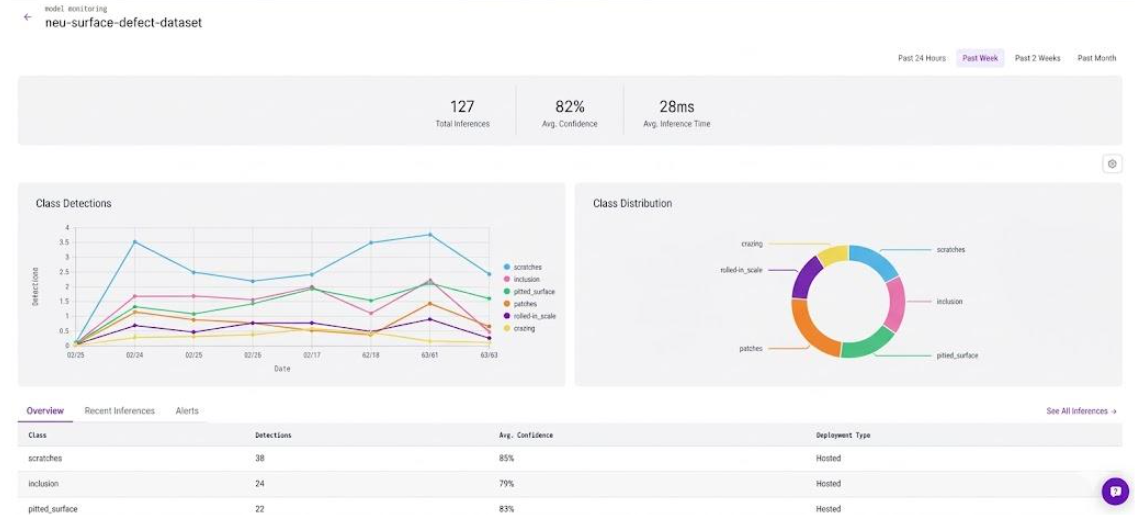The image size is (1148, 526).
Task: Choose the Past 2 Weeks range
Action: click(1037, 58)
